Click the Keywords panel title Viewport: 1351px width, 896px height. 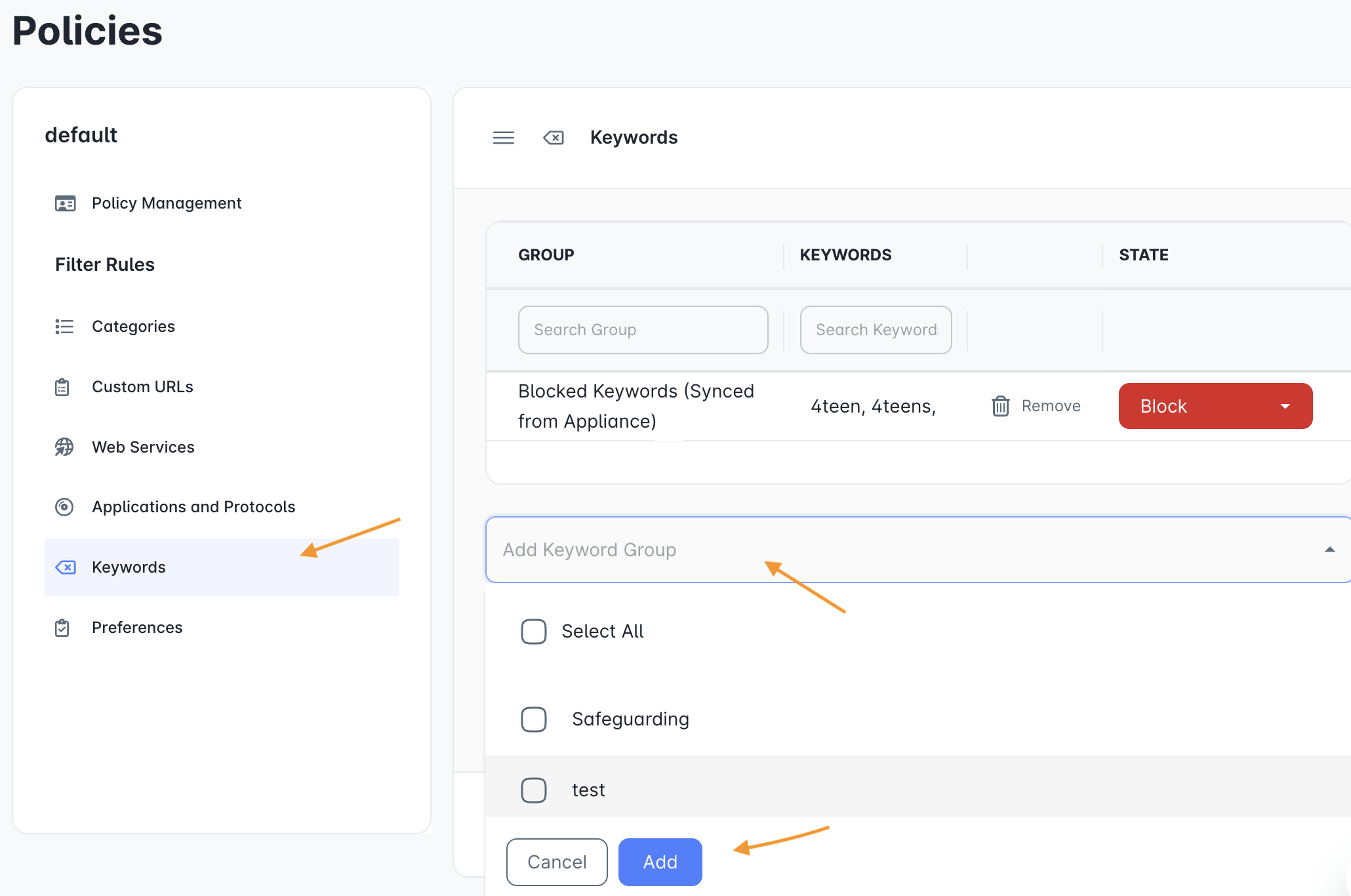[634, 138]
